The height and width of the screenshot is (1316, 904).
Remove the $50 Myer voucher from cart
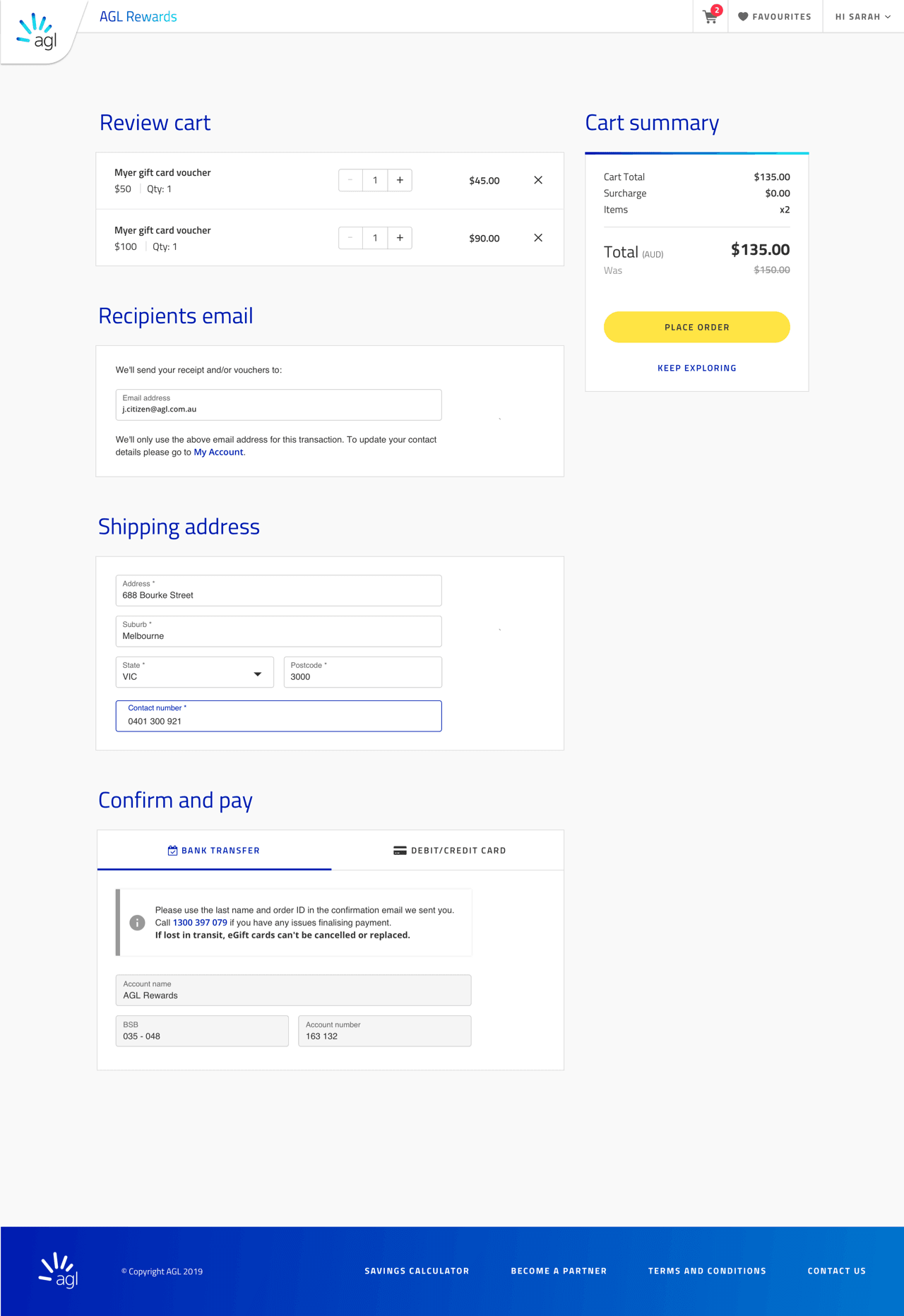[x=538, y=180]
